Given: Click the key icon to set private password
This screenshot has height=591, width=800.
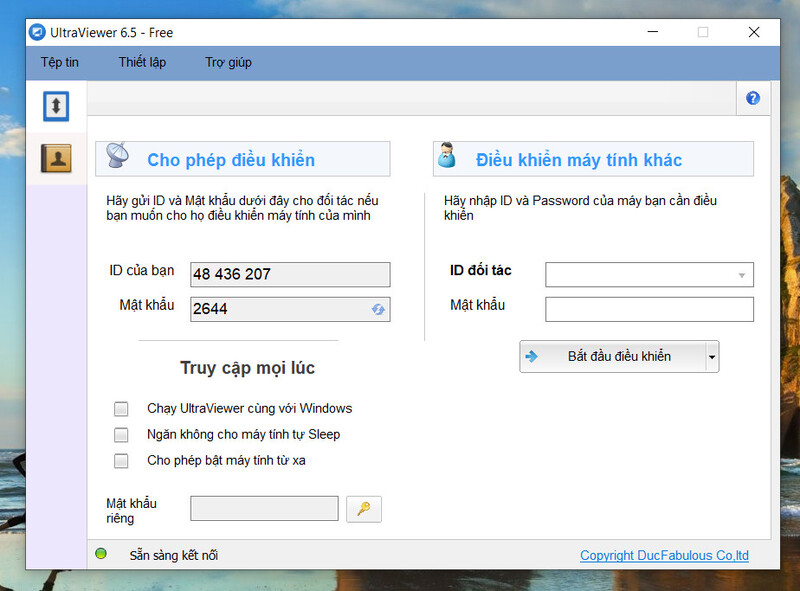Looking at the screenshot, I should tap(364, 509).
